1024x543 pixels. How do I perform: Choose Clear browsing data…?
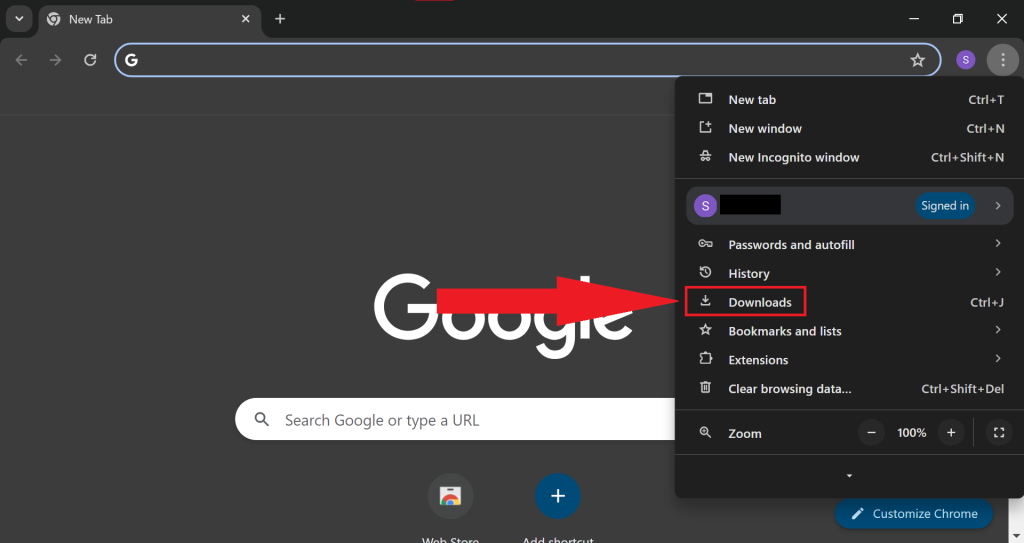pyautogui.click(x=850, y=389)
